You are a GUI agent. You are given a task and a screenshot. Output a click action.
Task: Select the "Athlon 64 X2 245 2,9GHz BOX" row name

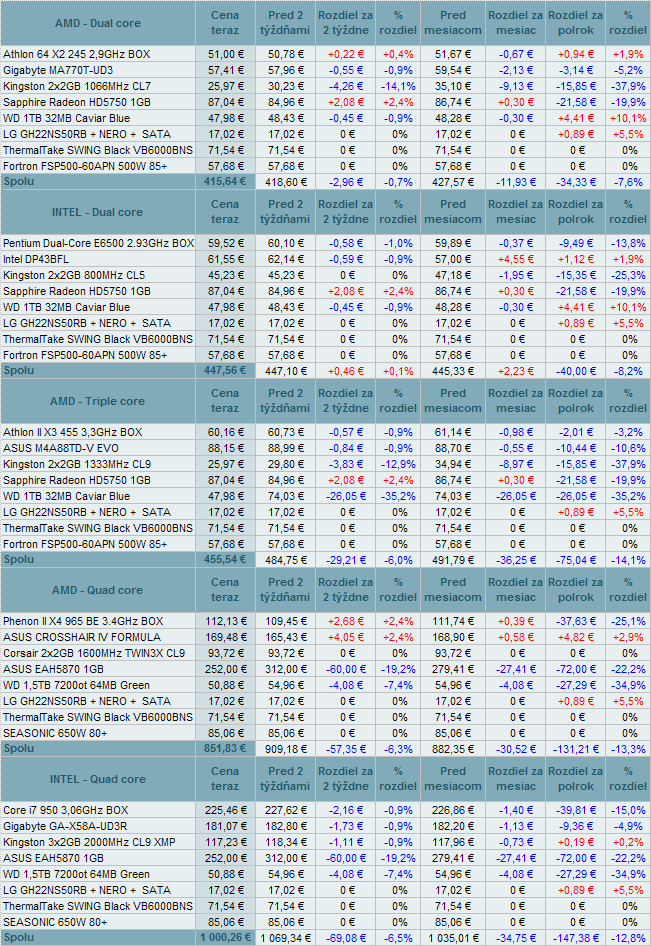coord(77,54)
